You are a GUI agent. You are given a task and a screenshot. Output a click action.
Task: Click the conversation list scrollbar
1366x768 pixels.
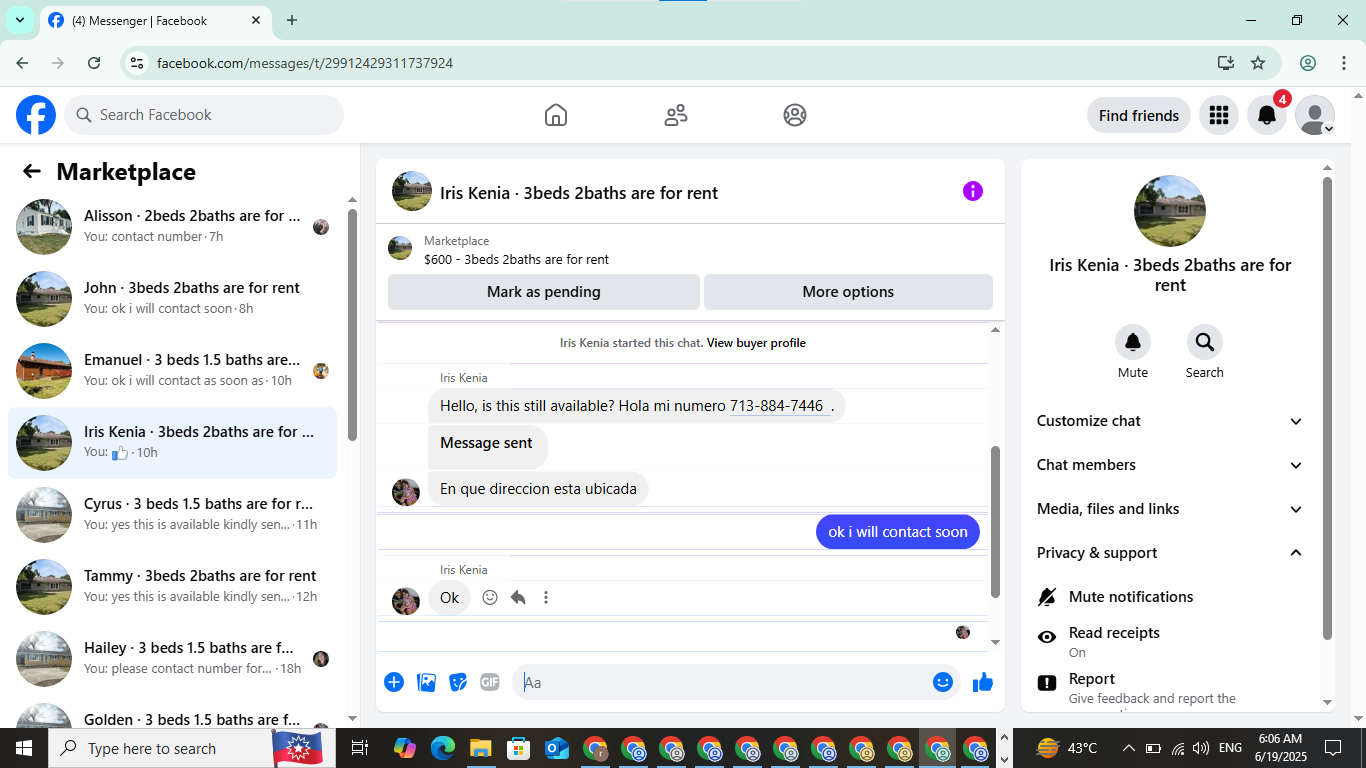(352, 325)
